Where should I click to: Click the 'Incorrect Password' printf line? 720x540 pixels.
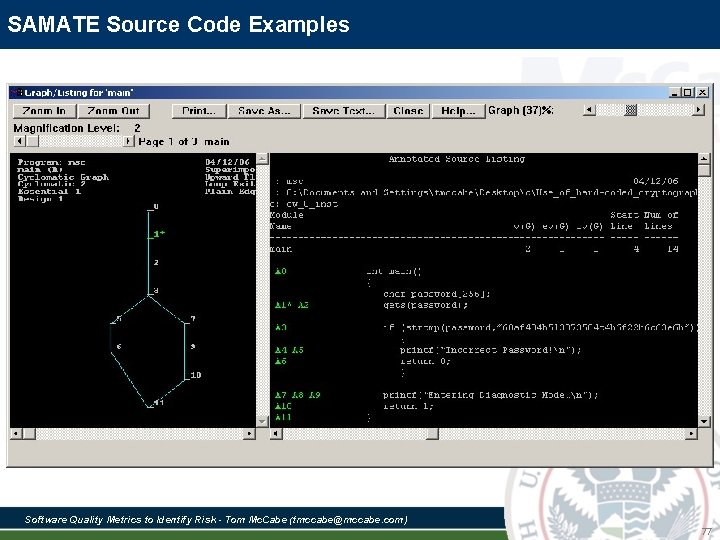click(x=490, y=350)
